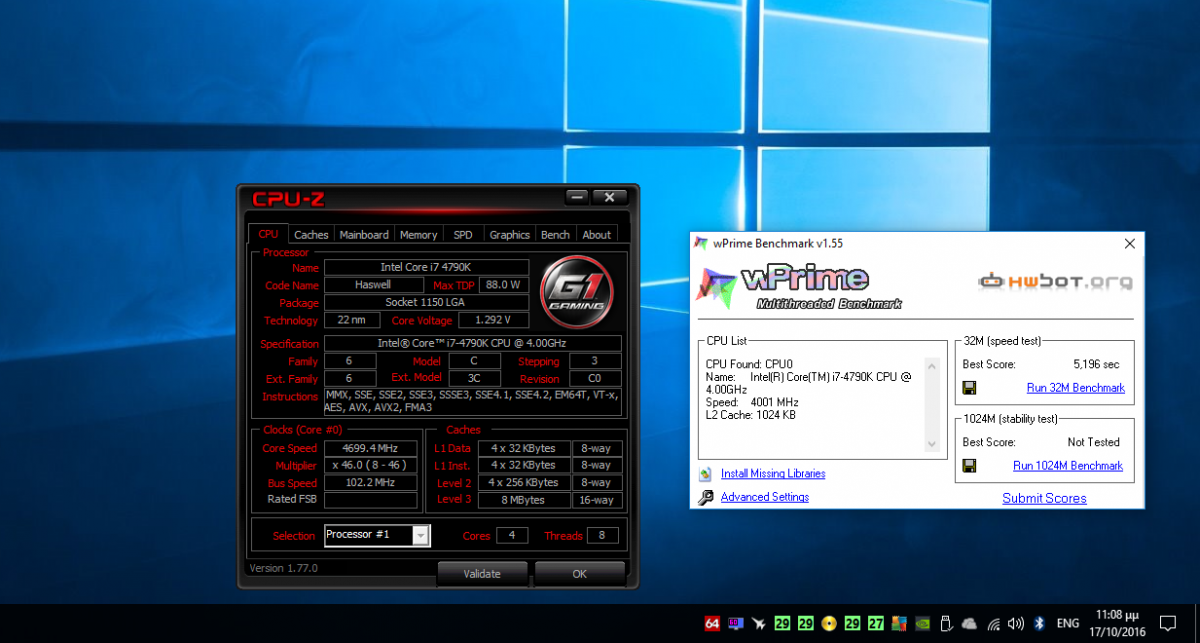Switch to the About tab
The image size is (1200, 643).
[x=597, y=234]
